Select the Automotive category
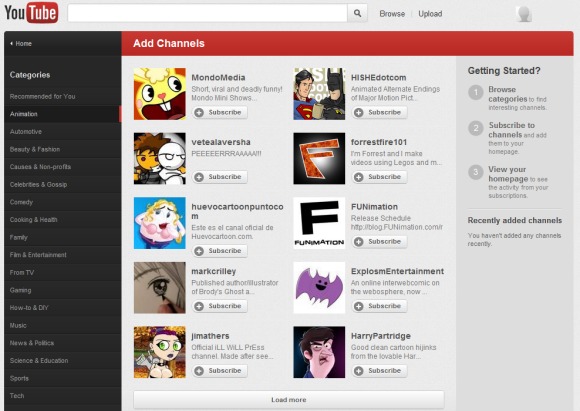580x411 pixels. point(63,132)
